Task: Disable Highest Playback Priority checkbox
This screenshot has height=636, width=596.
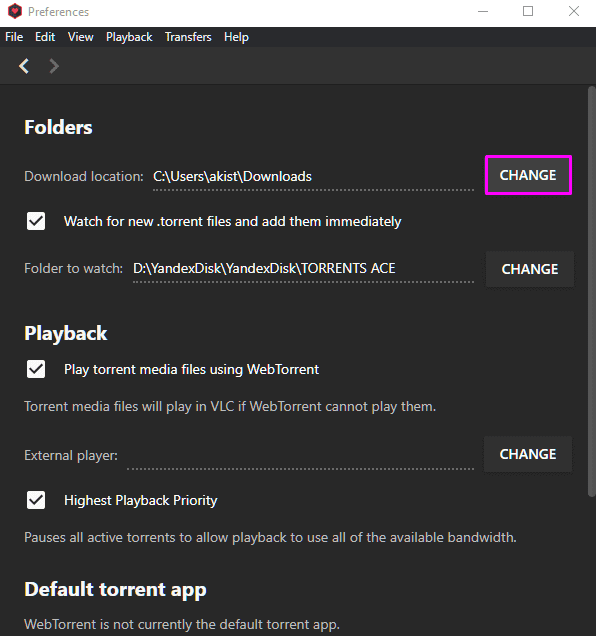Action: [x=36, y=500]
